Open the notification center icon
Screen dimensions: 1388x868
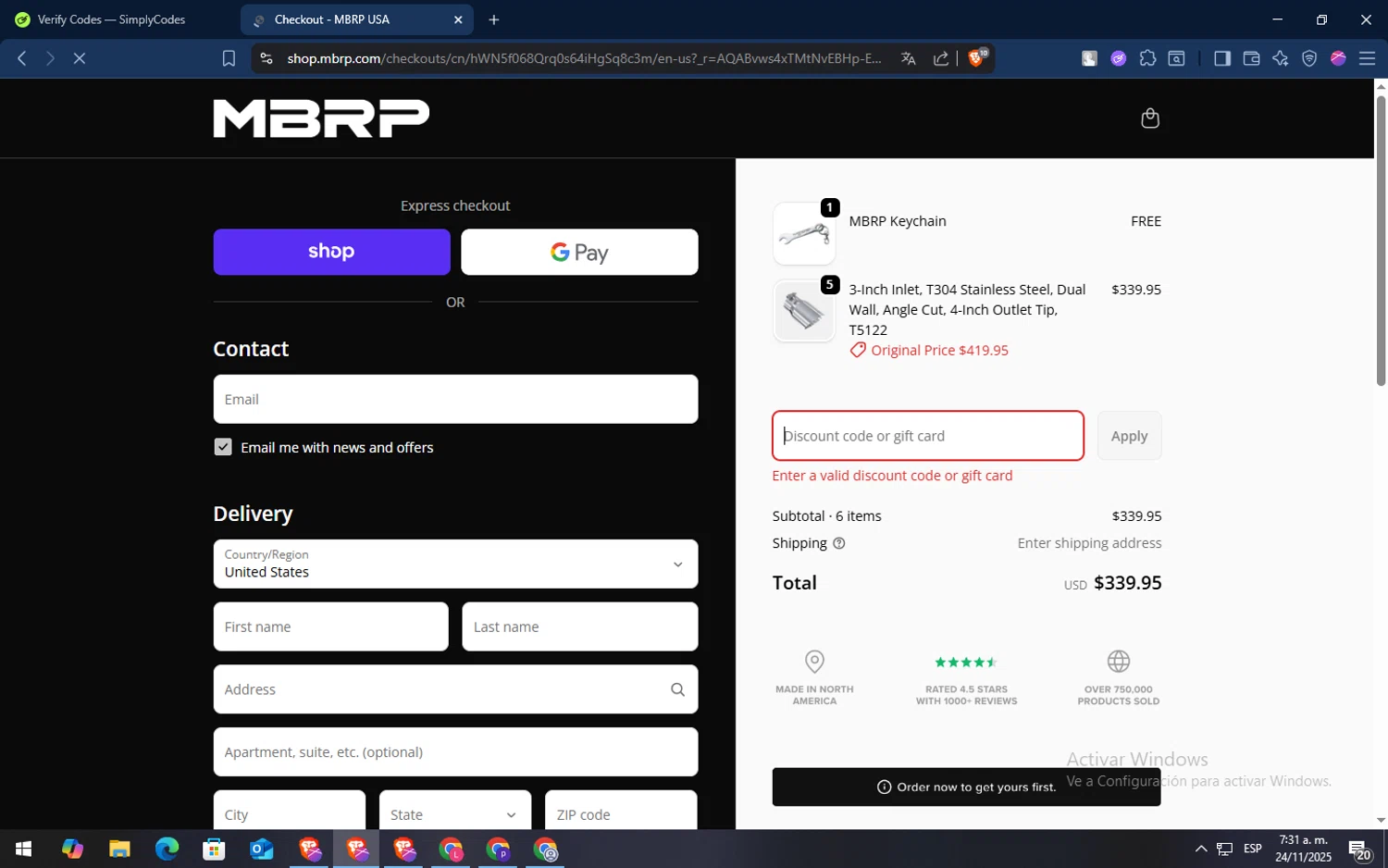tap(1359, 849)
